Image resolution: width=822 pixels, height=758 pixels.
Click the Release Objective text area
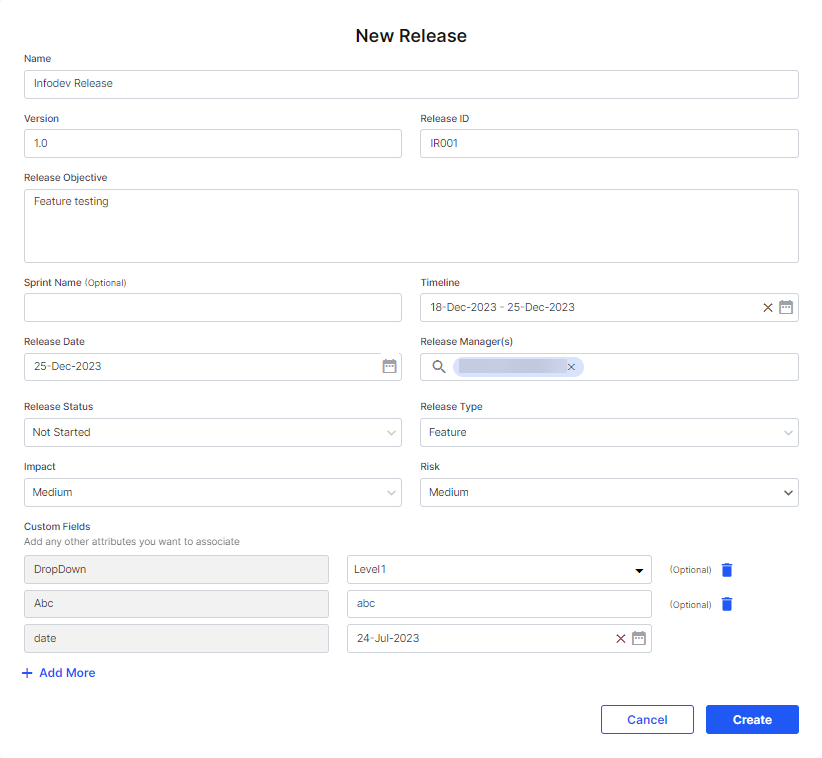click(411, 225)
